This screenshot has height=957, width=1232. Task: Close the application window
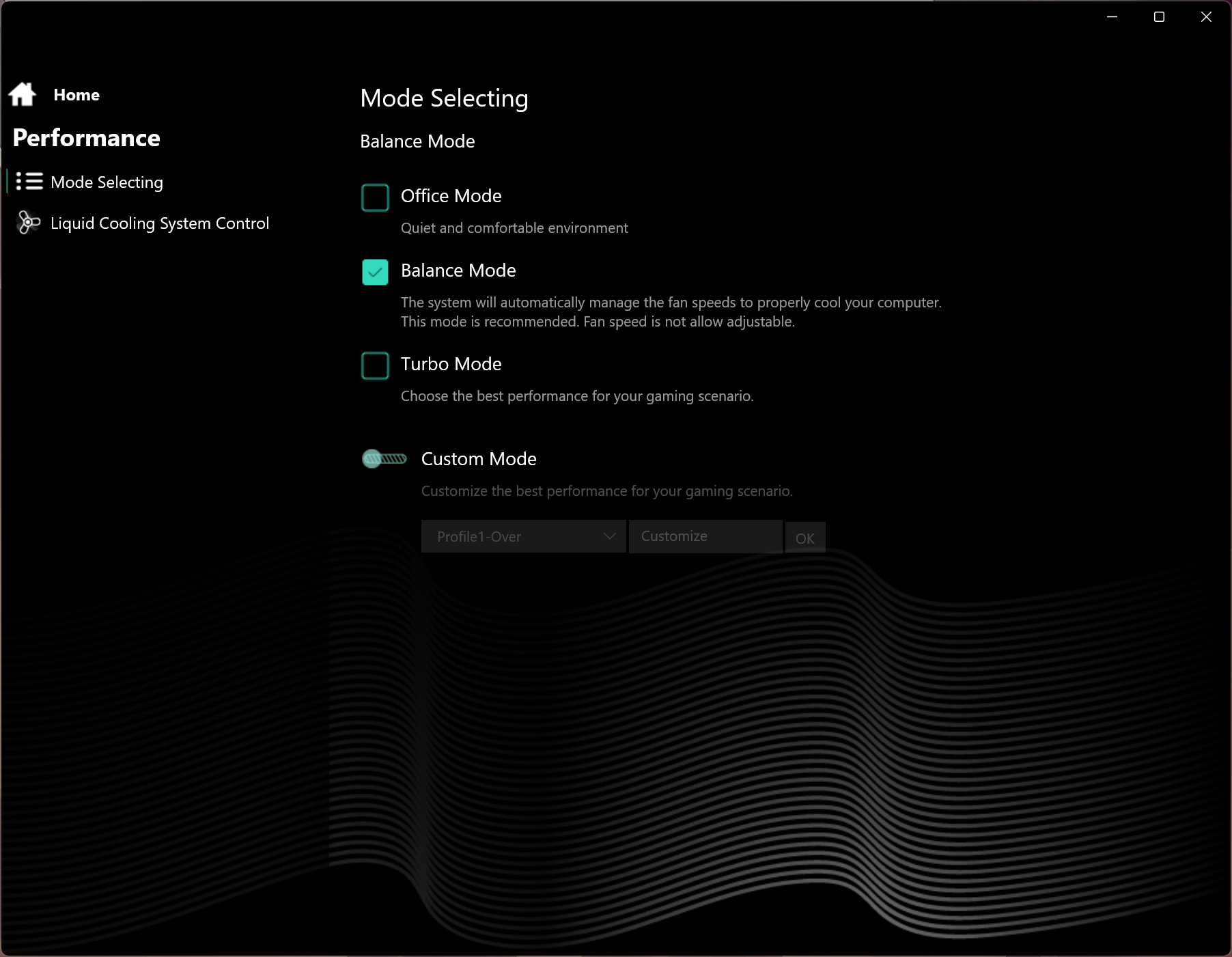[1206, 16]
